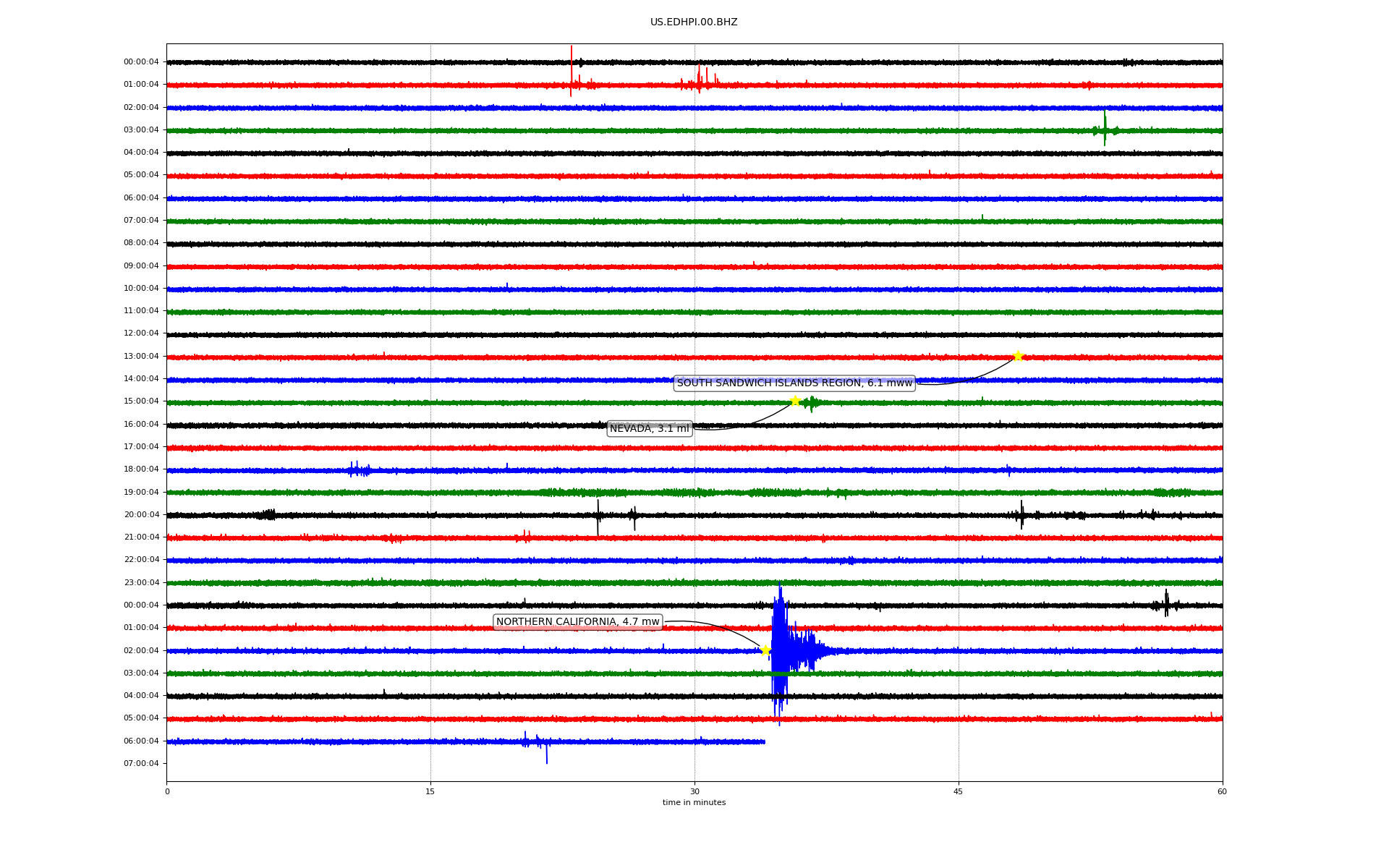This screenshot has height=868, width=1389.
Task: Select the NORTHERN CALIFORNIA, 4.7 mw annotation
Action: click(578, 622)
